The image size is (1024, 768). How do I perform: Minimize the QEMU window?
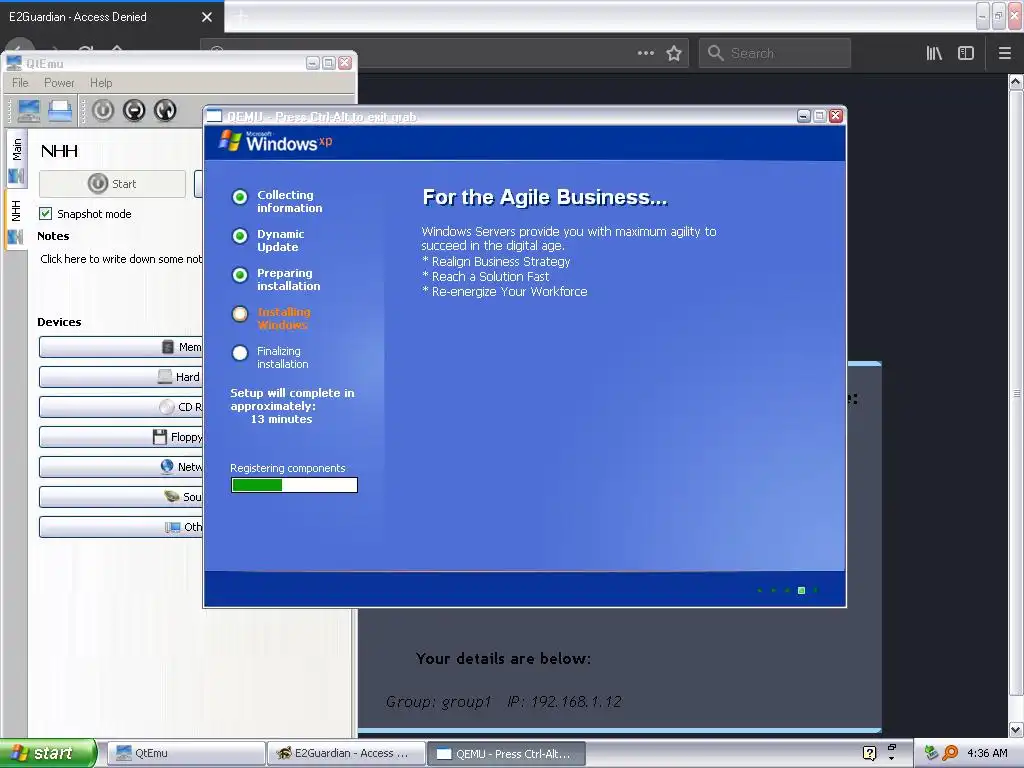tap(804, 116)
